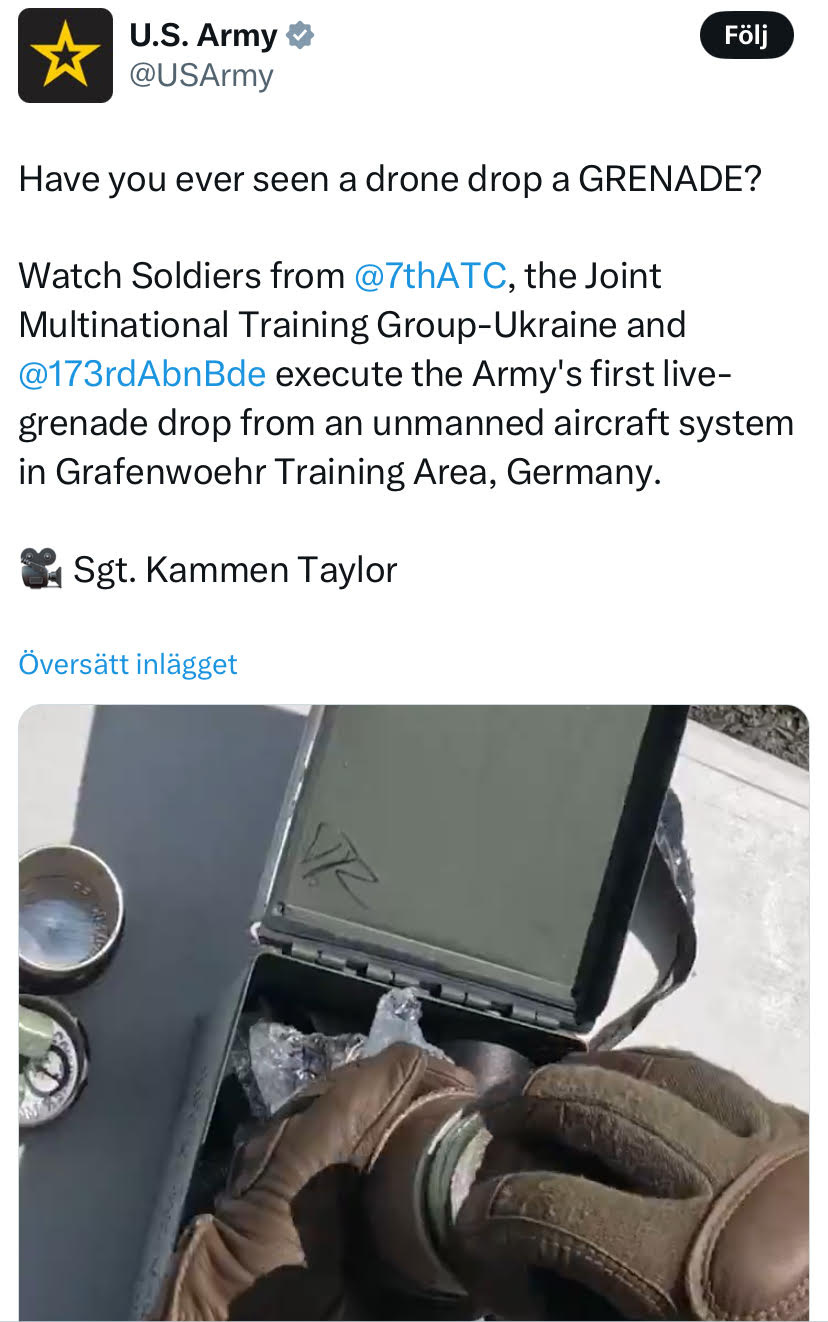Open the U.S. Army star profile picture
Screen dimensions: 828x1322
coord(65,55)
